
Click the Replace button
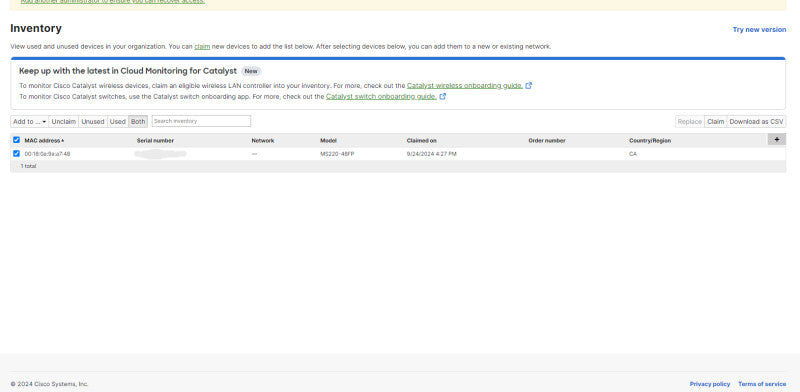(690, 121)
